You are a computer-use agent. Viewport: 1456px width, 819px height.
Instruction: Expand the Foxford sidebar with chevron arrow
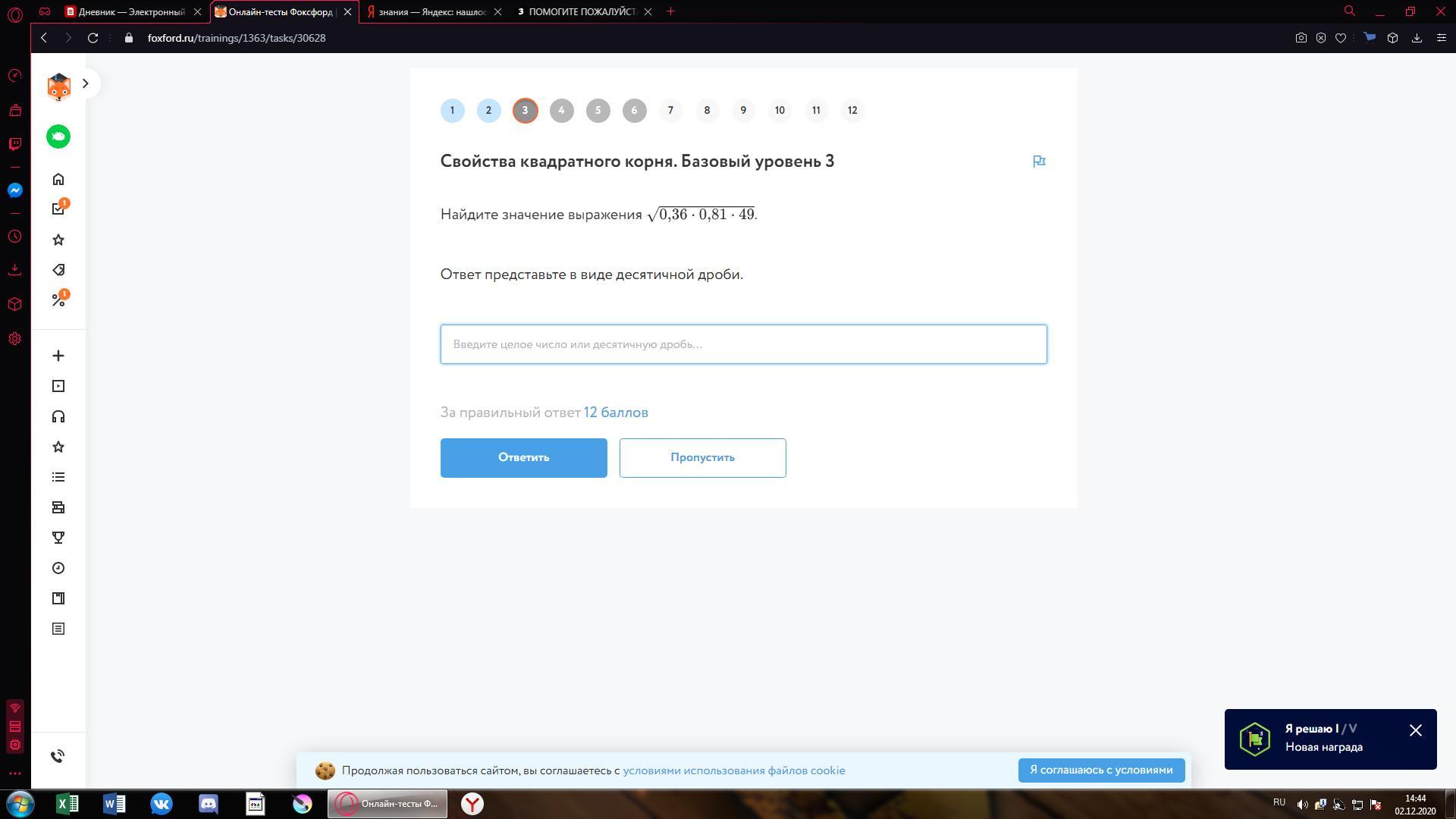(86, 83)
